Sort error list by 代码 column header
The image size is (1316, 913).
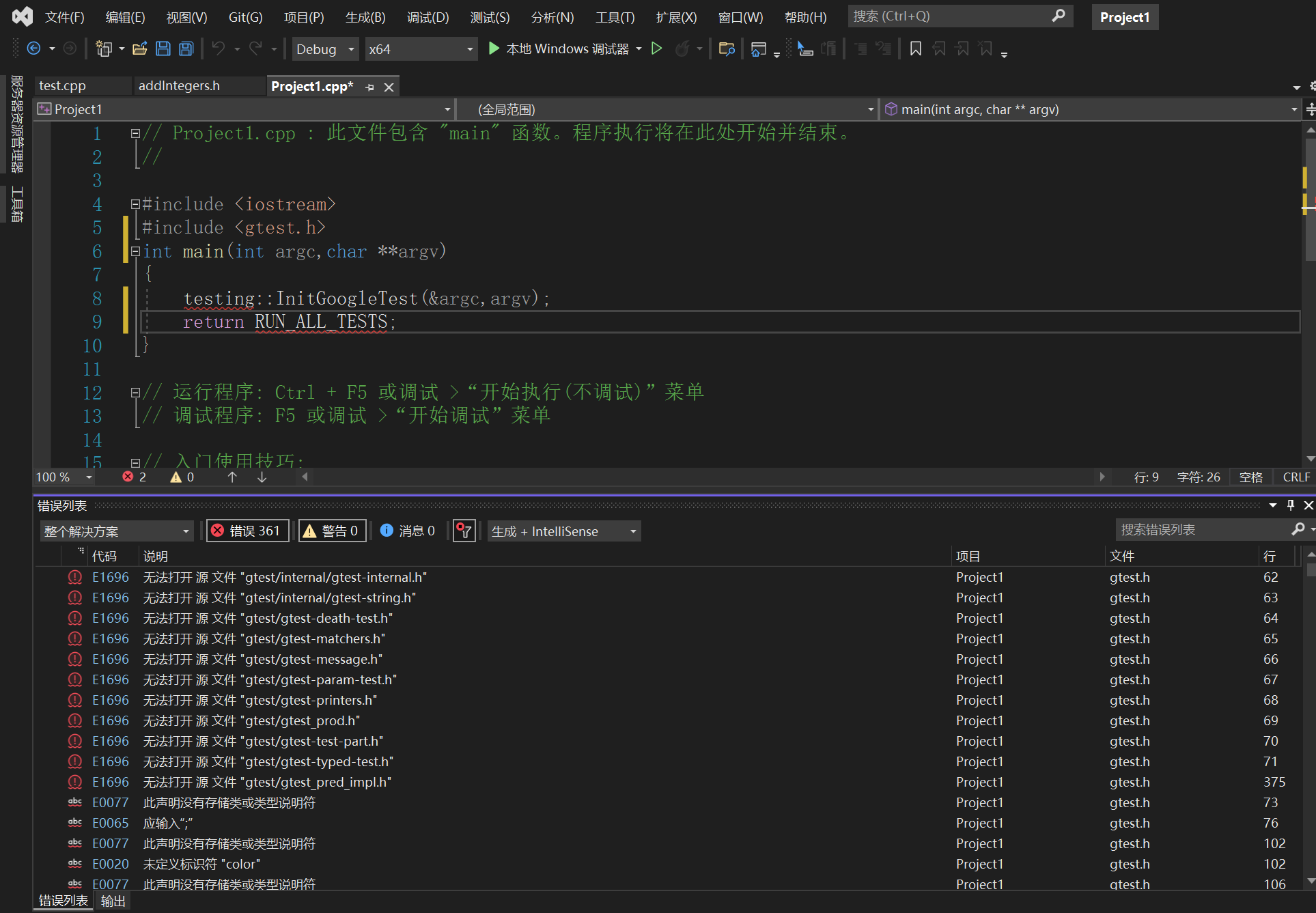coord(104,556)
